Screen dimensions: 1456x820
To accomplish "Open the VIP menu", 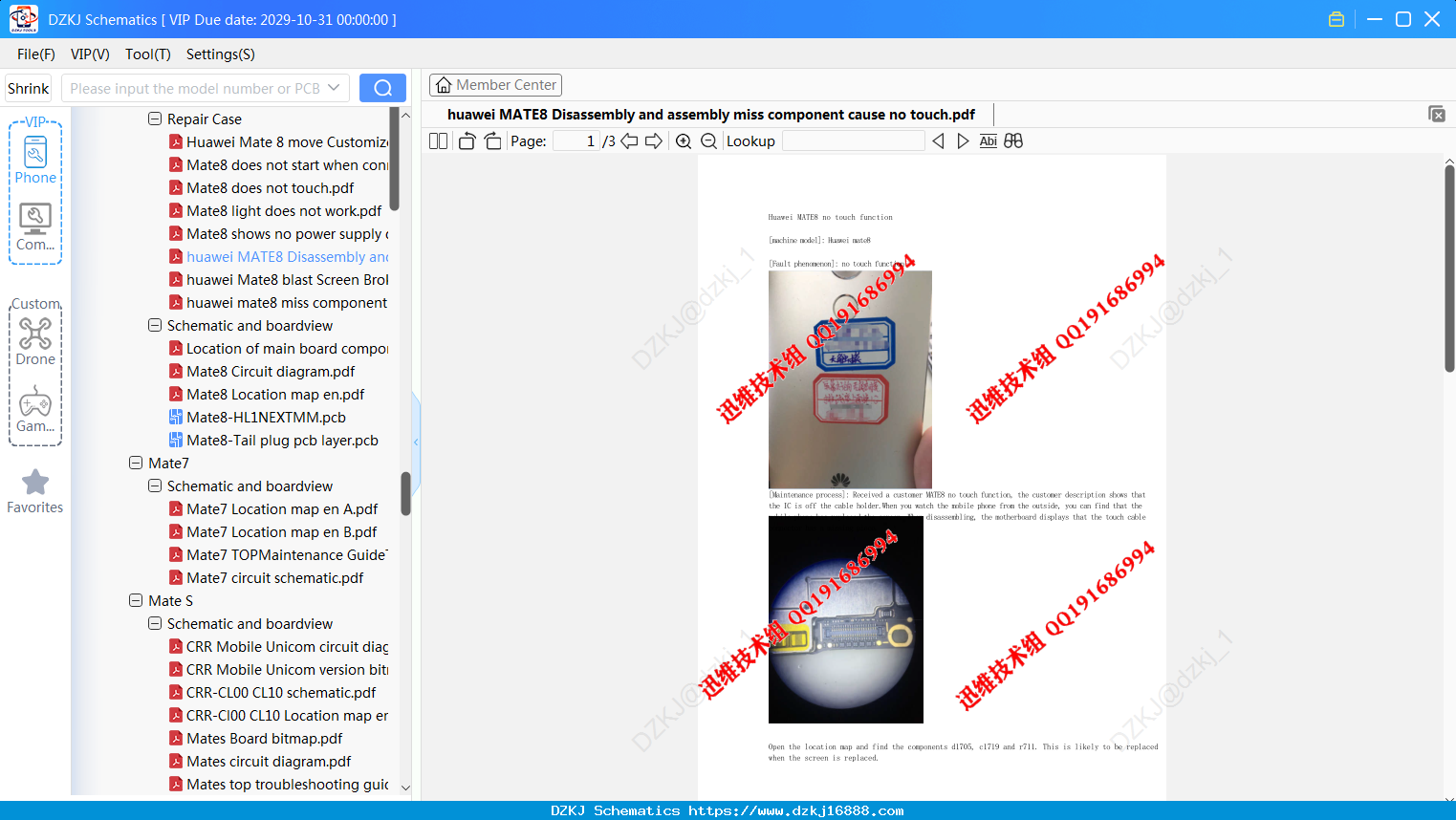I will click(90, 54).
